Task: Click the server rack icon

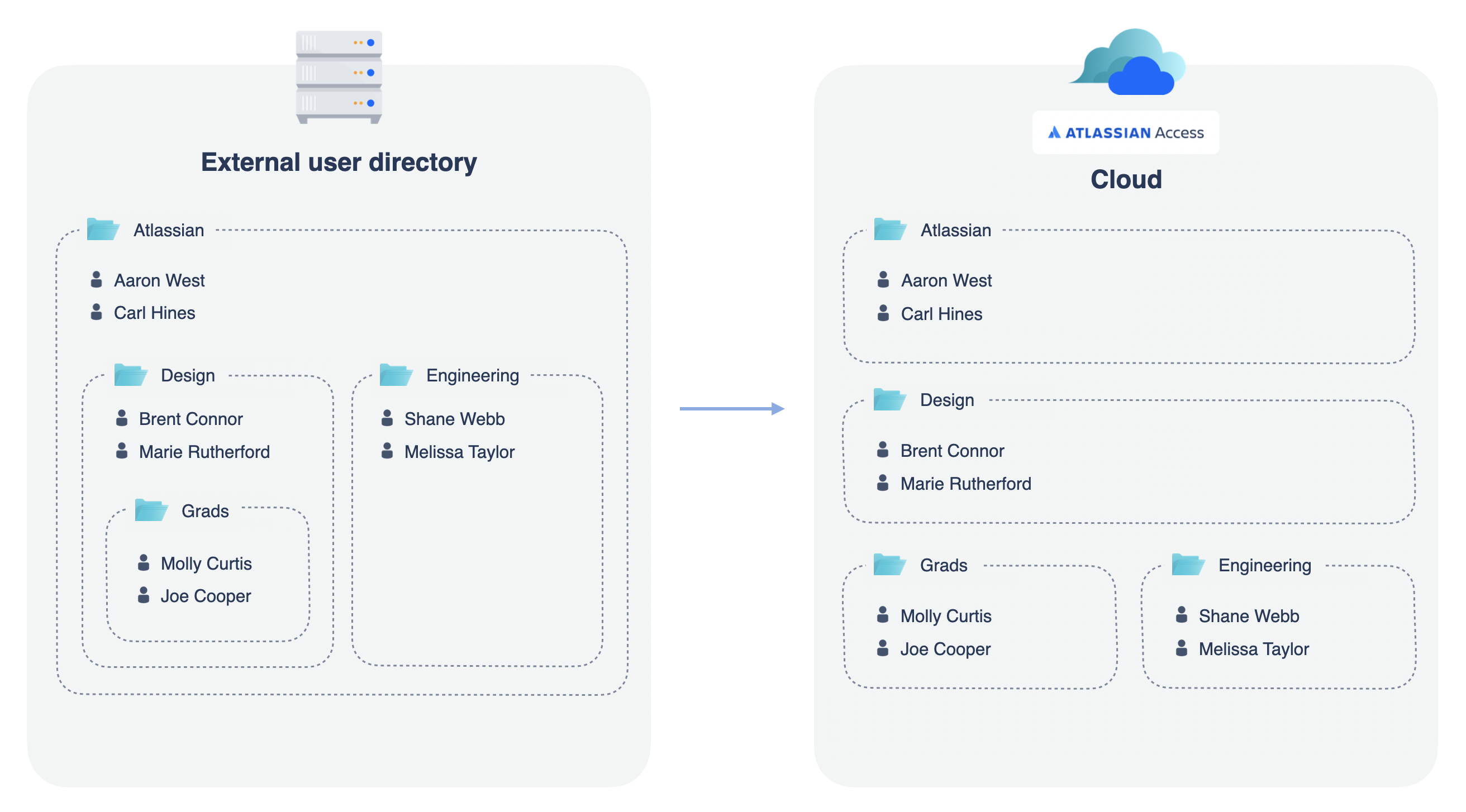Action: 339,77
